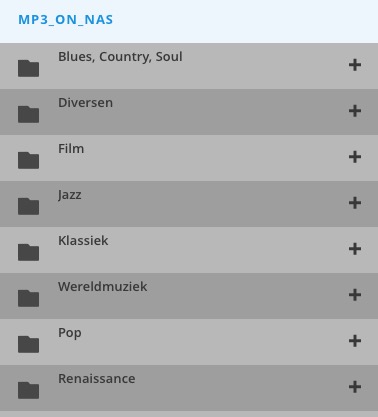Click the plus button for Pop

[355, 341]
